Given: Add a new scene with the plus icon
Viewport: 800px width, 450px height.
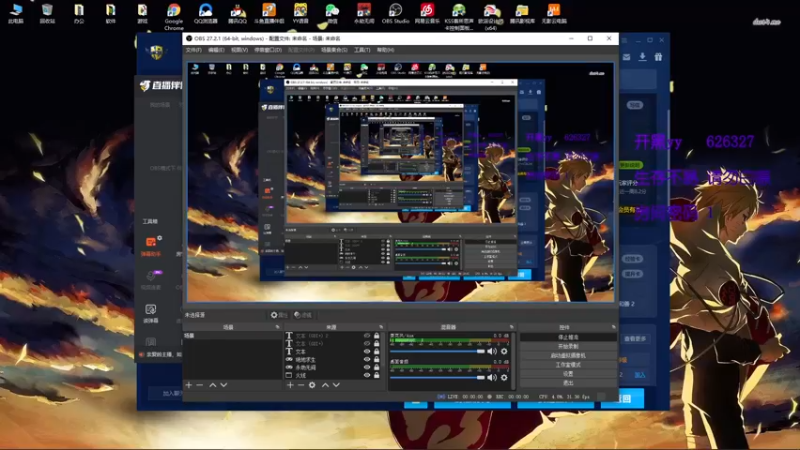Looking at the screenshot, I should coord(189,385).
